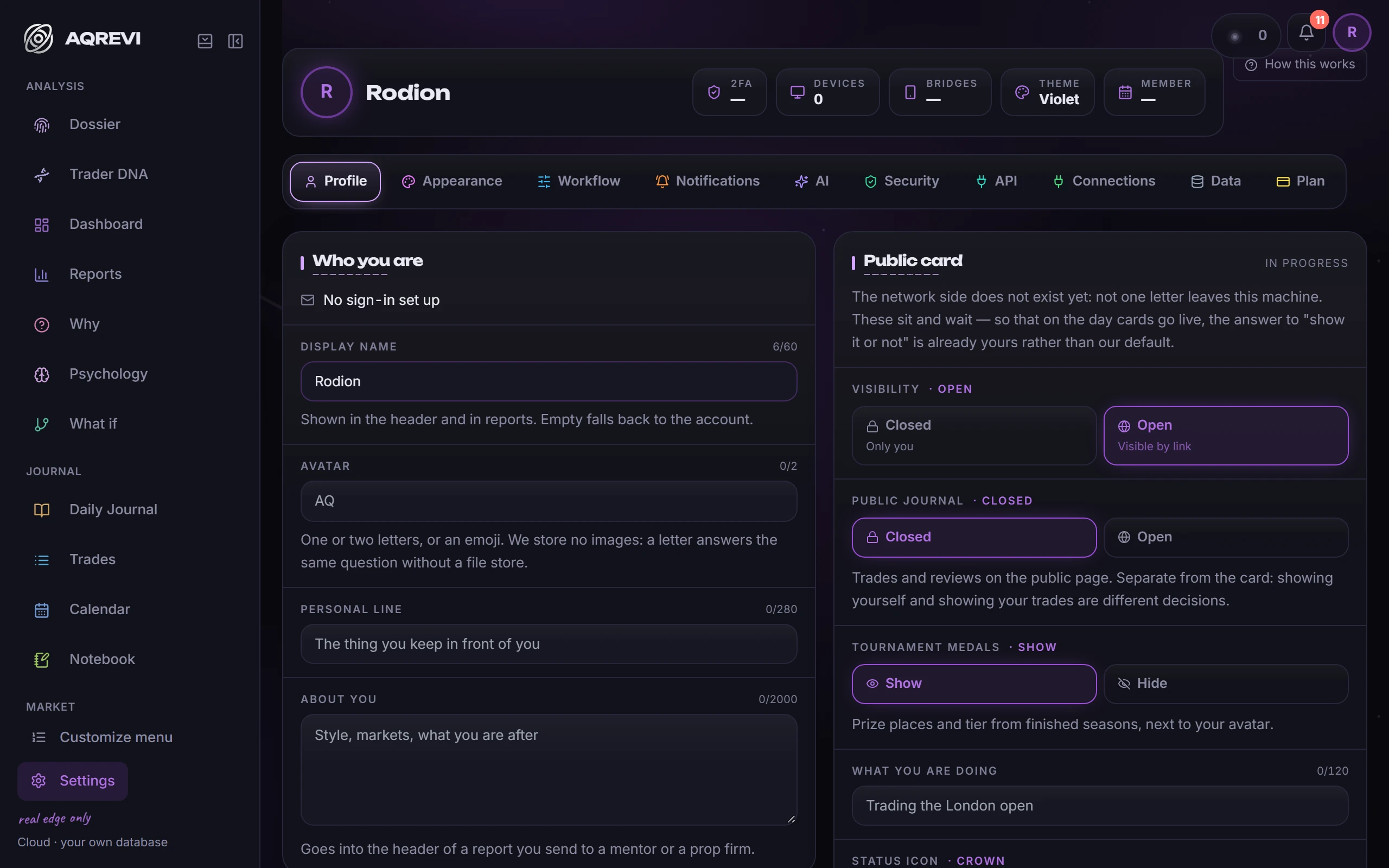1389x868 pixels.
Task: Open the Plan tab
Action: [1300, 181]
